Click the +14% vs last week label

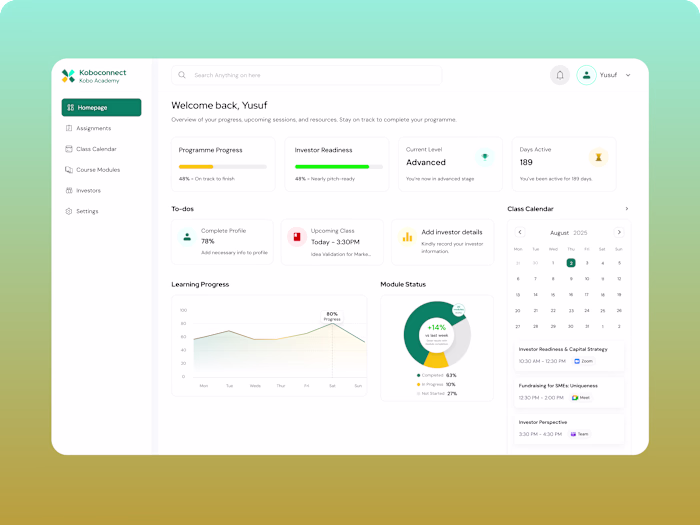point(437,331)
